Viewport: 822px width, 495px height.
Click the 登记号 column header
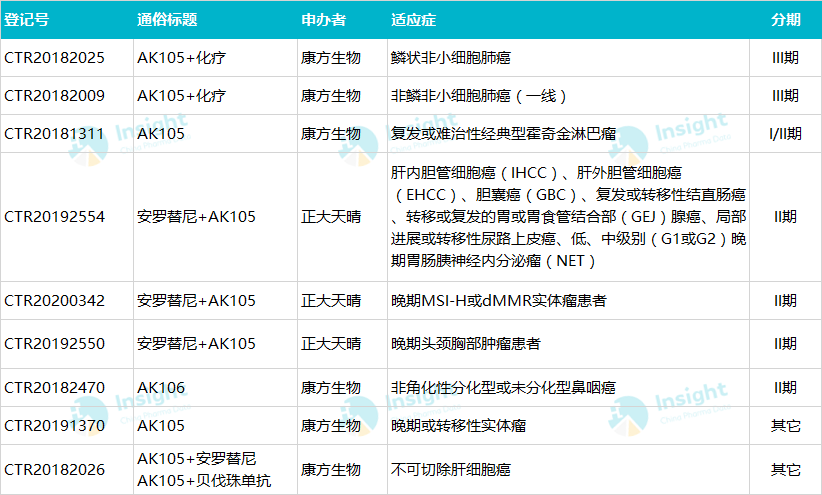(x=27, y=20)
